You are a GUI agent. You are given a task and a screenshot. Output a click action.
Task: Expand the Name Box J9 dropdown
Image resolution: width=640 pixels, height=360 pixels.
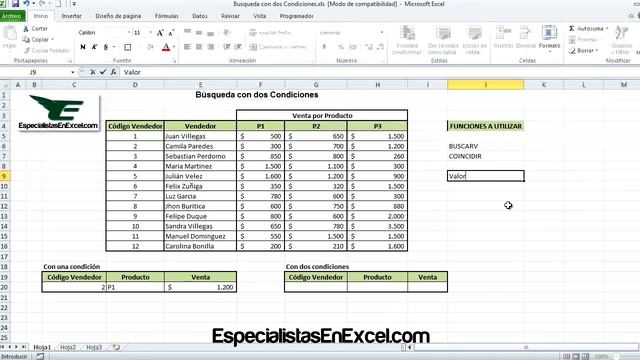[x=73, y=72]
